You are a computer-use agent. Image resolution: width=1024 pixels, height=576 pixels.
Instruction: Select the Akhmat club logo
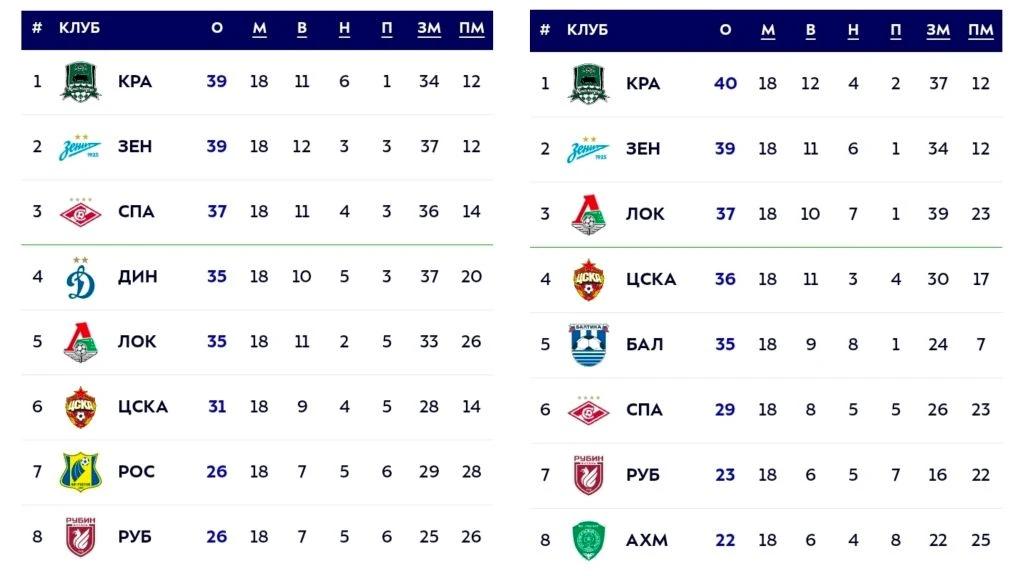589,540
